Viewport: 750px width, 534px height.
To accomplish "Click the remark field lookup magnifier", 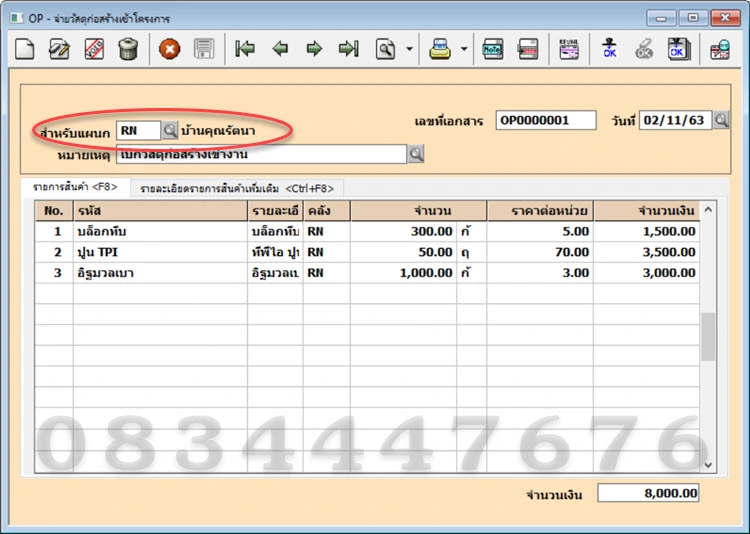I will pyautogui.click(x=416, y=154).
